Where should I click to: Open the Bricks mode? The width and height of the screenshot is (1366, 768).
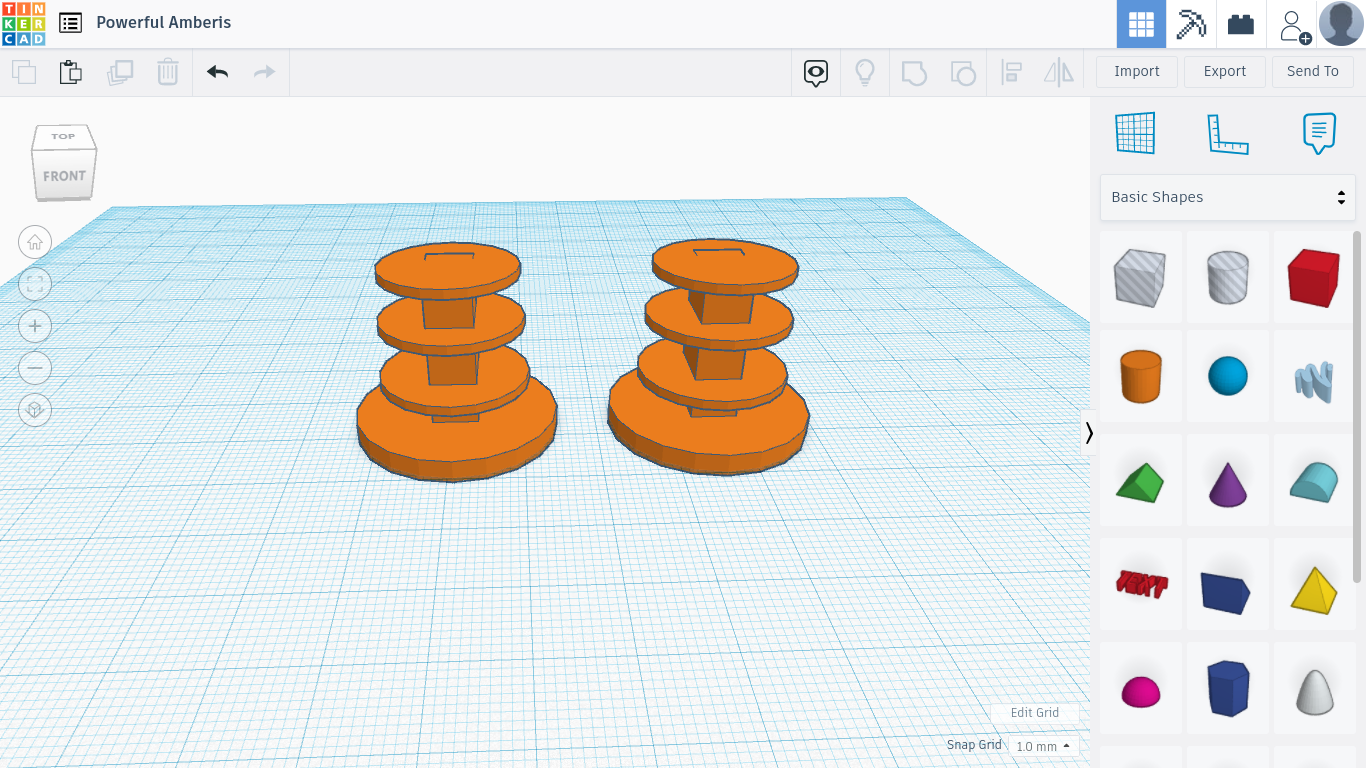point(1241,24)
